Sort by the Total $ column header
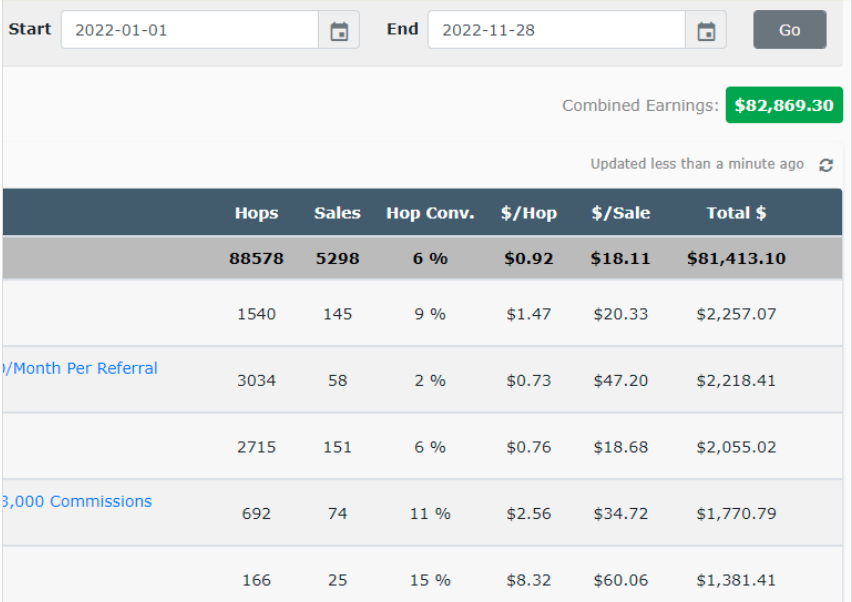 pyautogui.click(x=736, y=212)
